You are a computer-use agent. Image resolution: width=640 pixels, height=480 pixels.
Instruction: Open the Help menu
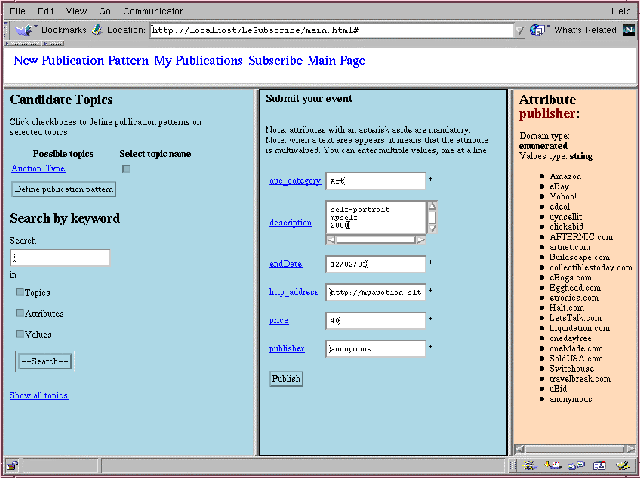coord(620,11)
